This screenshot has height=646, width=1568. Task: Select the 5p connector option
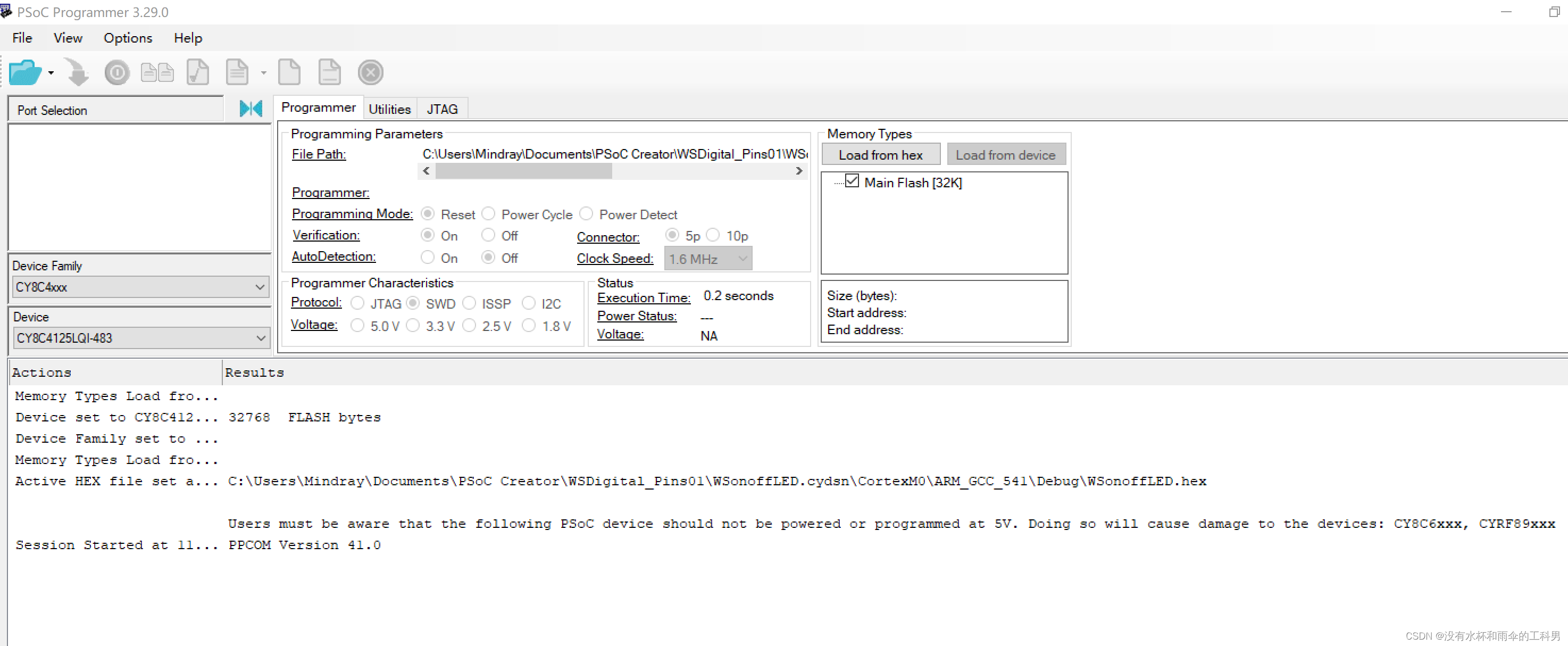point(672,235)
